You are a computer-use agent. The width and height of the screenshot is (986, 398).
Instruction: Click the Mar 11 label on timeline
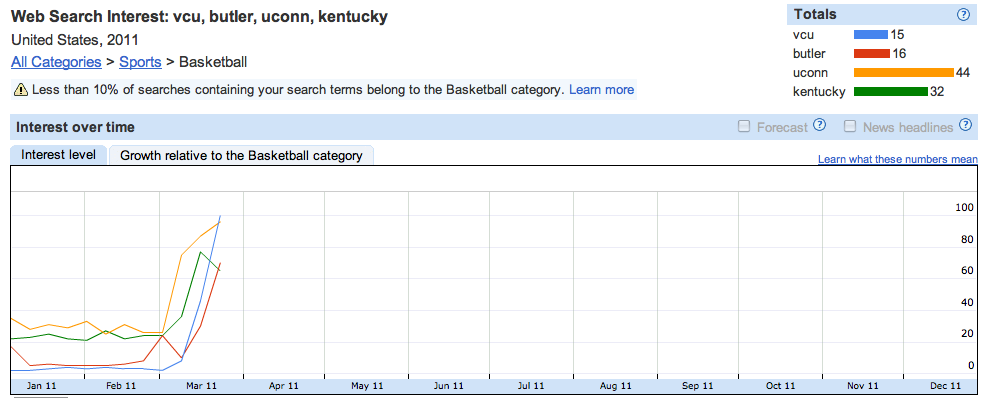click(202, 385)
